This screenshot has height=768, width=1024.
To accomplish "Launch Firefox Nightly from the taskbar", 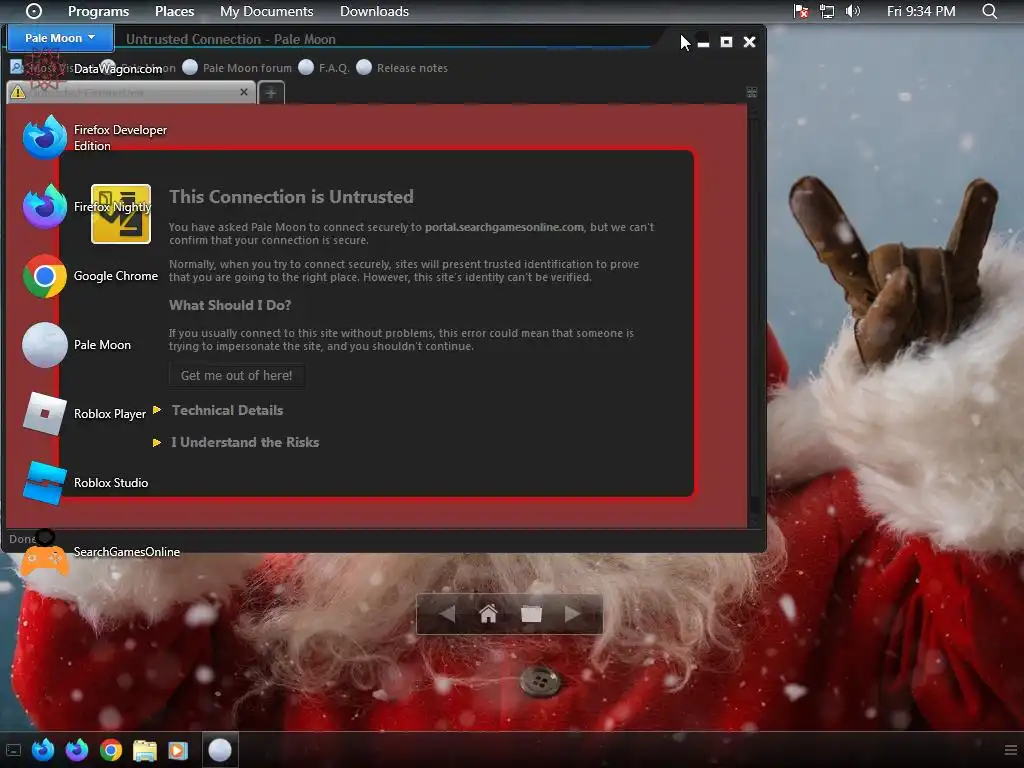I will point(77,750).
